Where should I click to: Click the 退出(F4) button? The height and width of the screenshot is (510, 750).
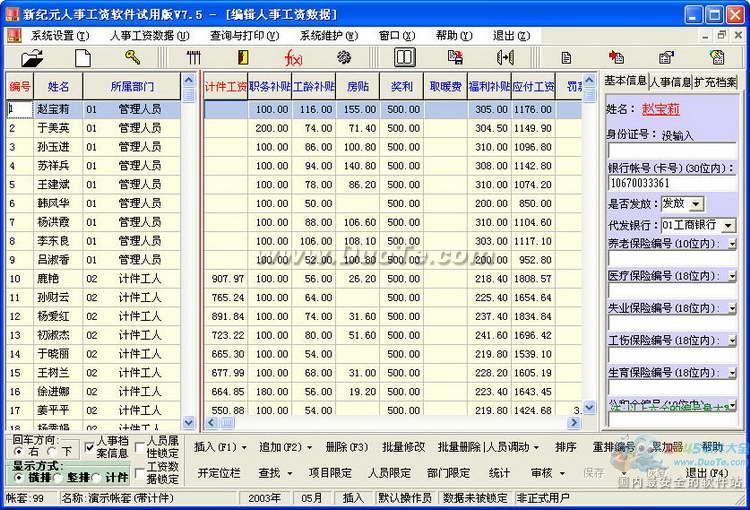tap(707, 473)
